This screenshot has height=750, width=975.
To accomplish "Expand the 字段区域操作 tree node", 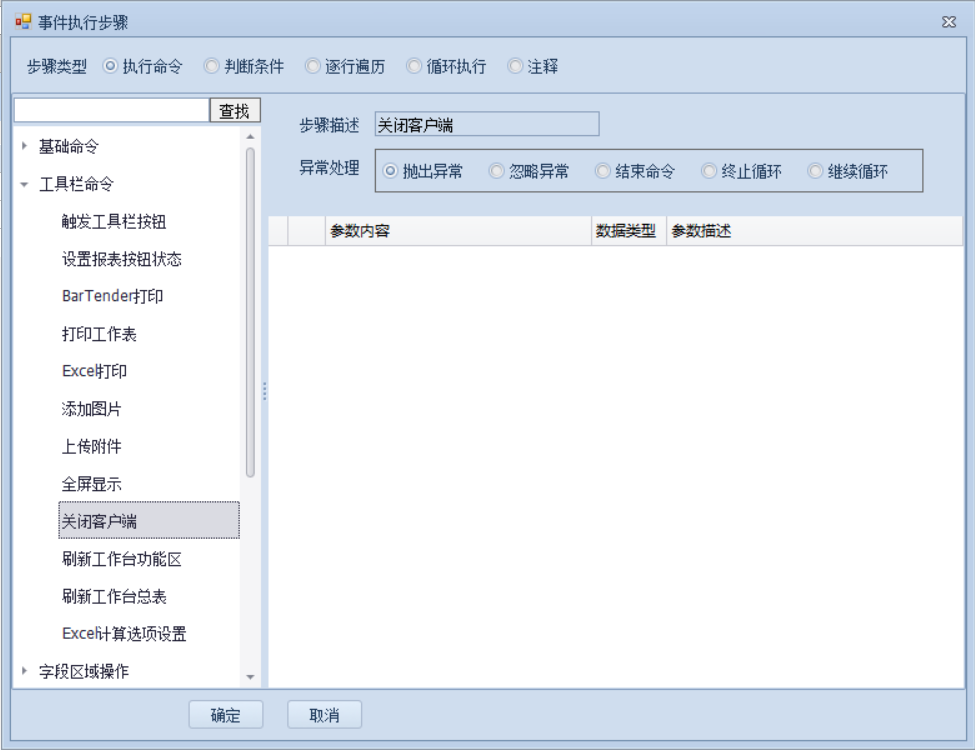I will (x=25, y=672).
